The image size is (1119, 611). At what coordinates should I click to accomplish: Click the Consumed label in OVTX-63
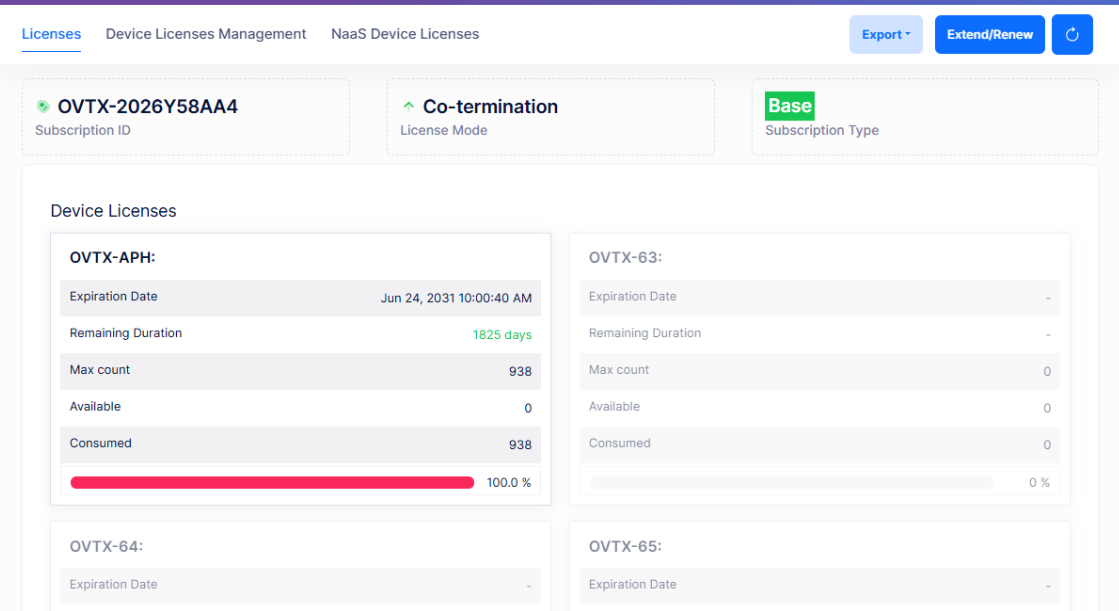[x=619, y=443]
